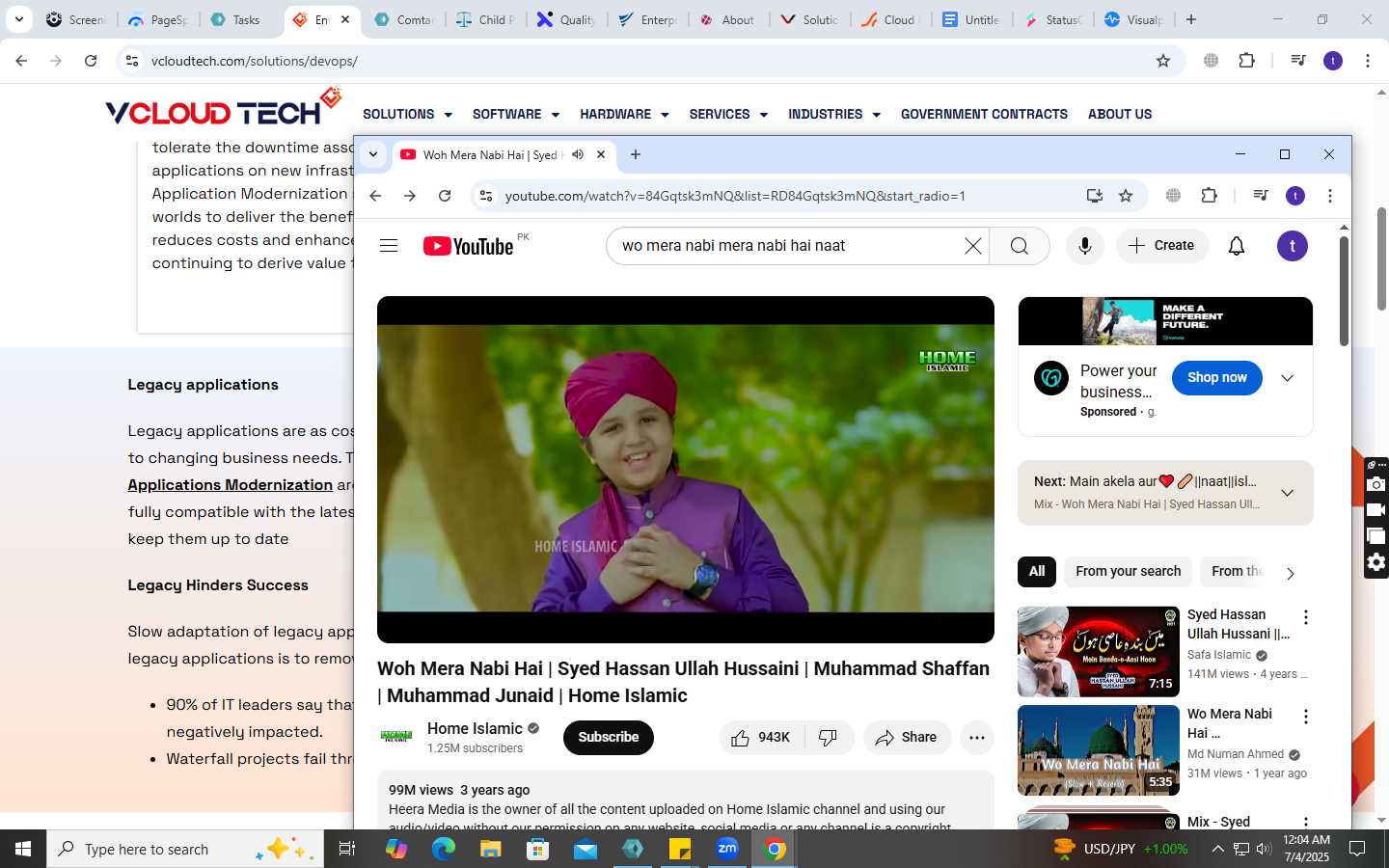
Task: Click the Windows taskbar search box
Action: point(185,849)
